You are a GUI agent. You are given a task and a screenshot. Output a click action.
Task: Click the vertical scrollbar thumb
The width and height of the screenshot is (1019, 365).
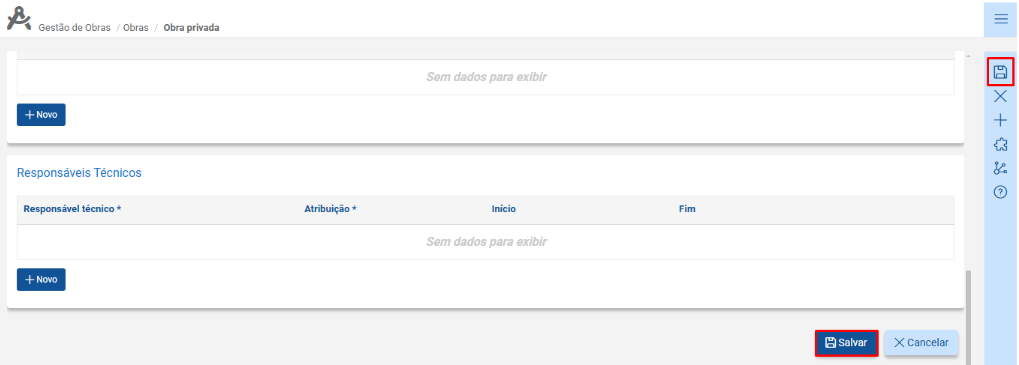tap(968, 318)
